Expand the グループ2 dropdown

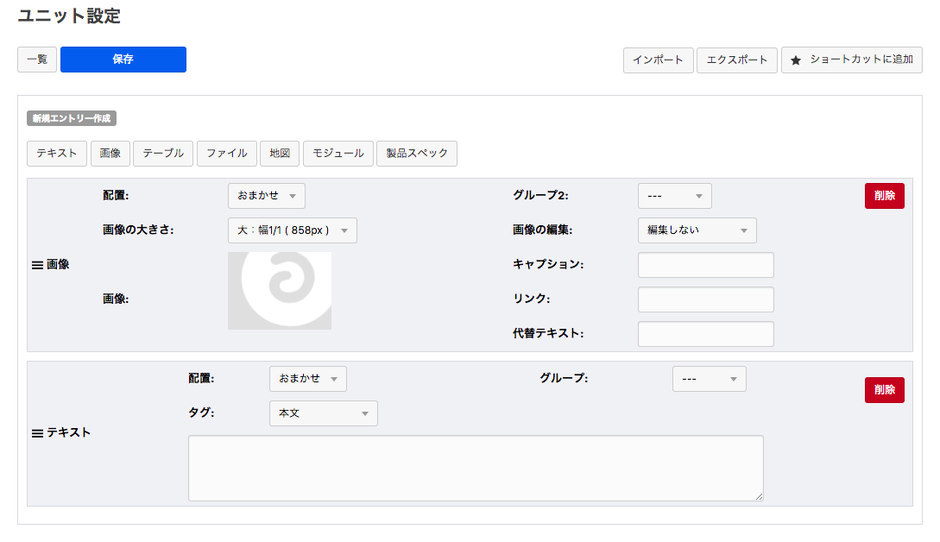point(675,196)
